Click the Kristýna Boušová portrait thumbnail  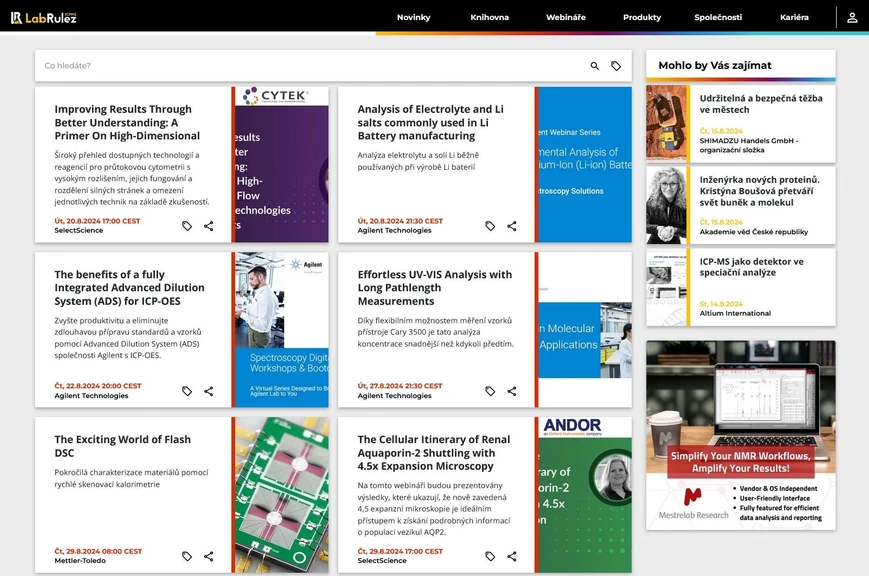click(666, 205)
